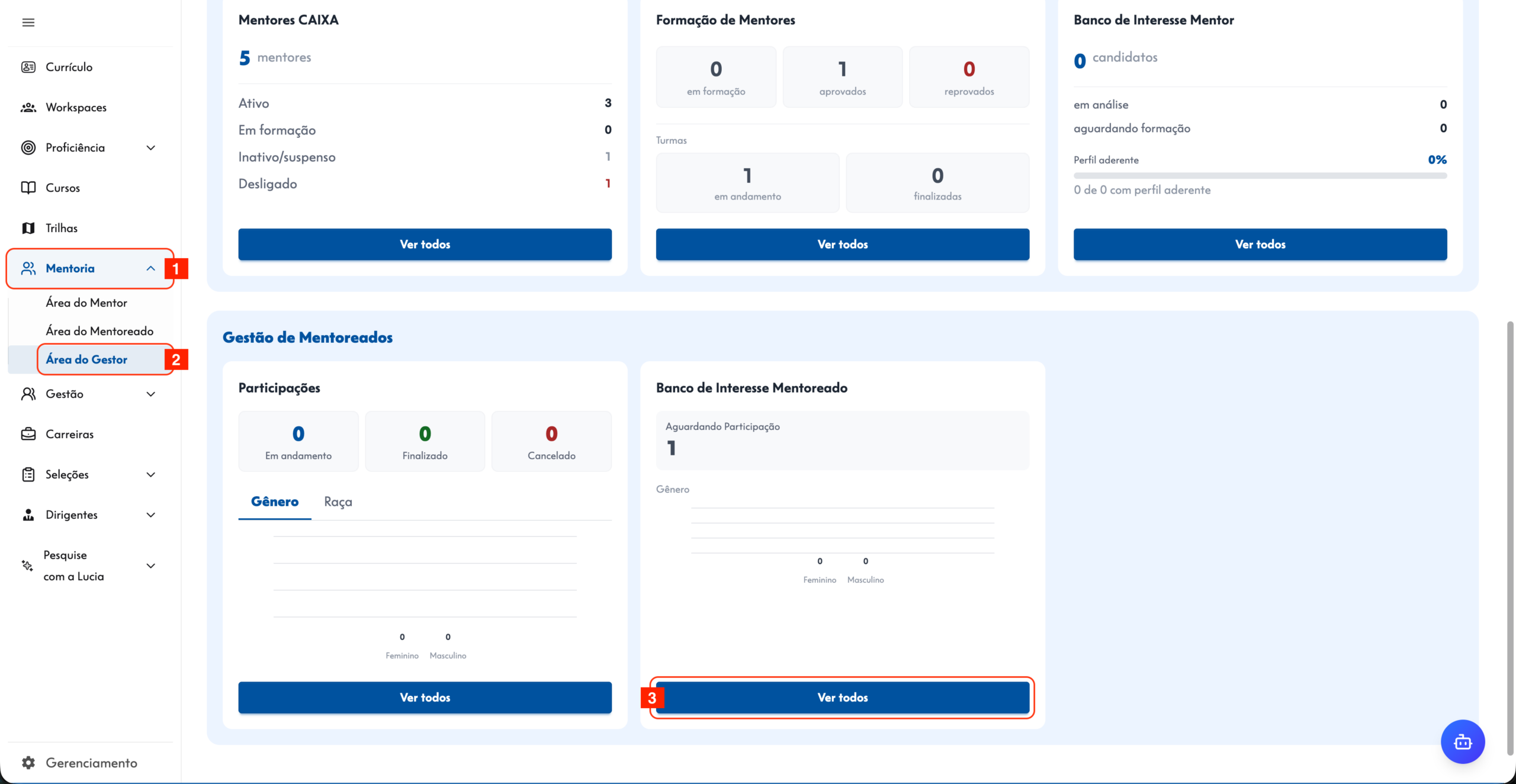Select Área do Gestor submenu item
1516x784 pixels.
tap(86, 359)
